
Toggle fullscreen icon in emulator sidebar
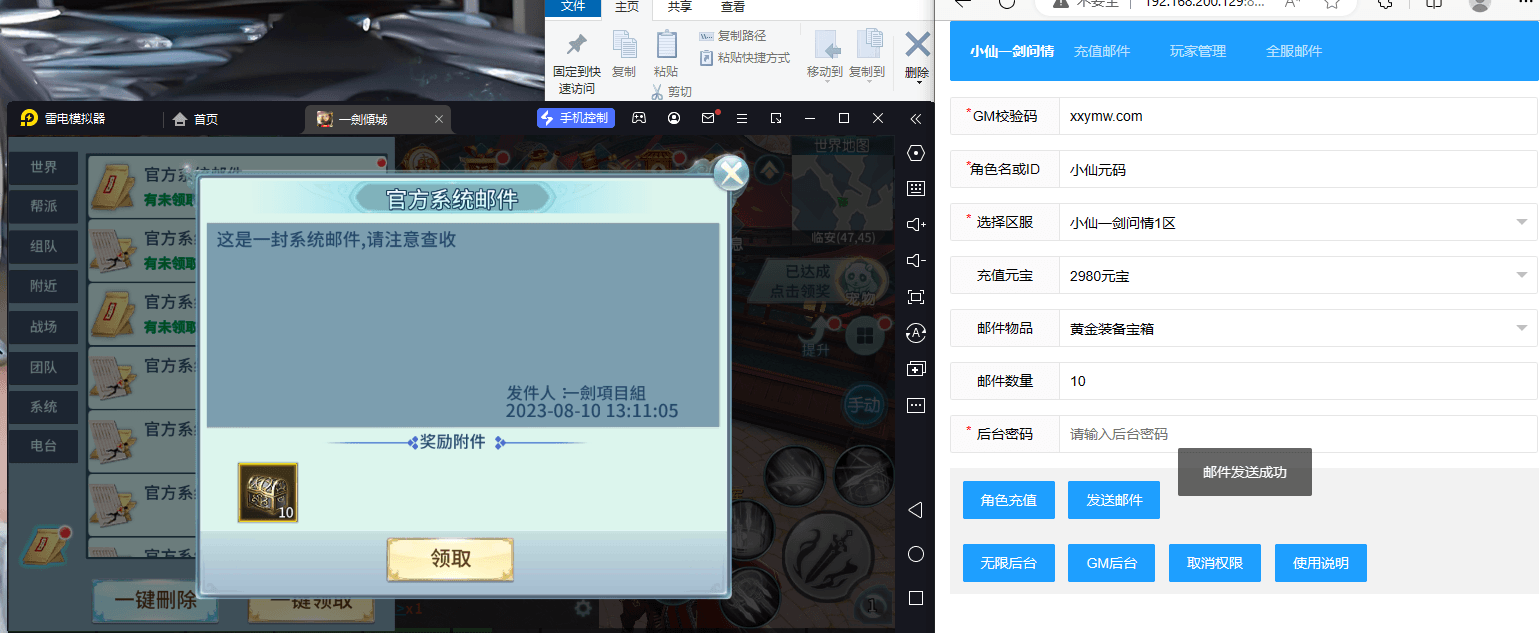point(915,297)
